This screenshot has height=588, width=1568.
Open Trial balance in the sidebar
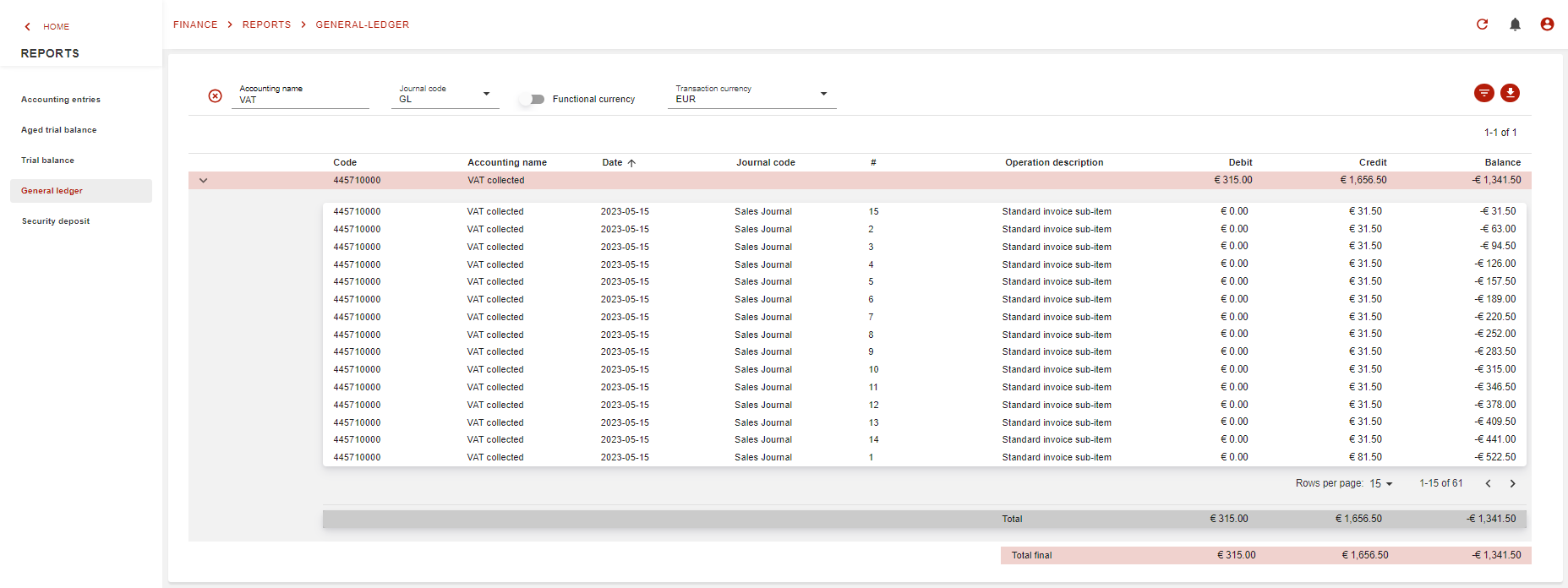click(x=47, y=161)
